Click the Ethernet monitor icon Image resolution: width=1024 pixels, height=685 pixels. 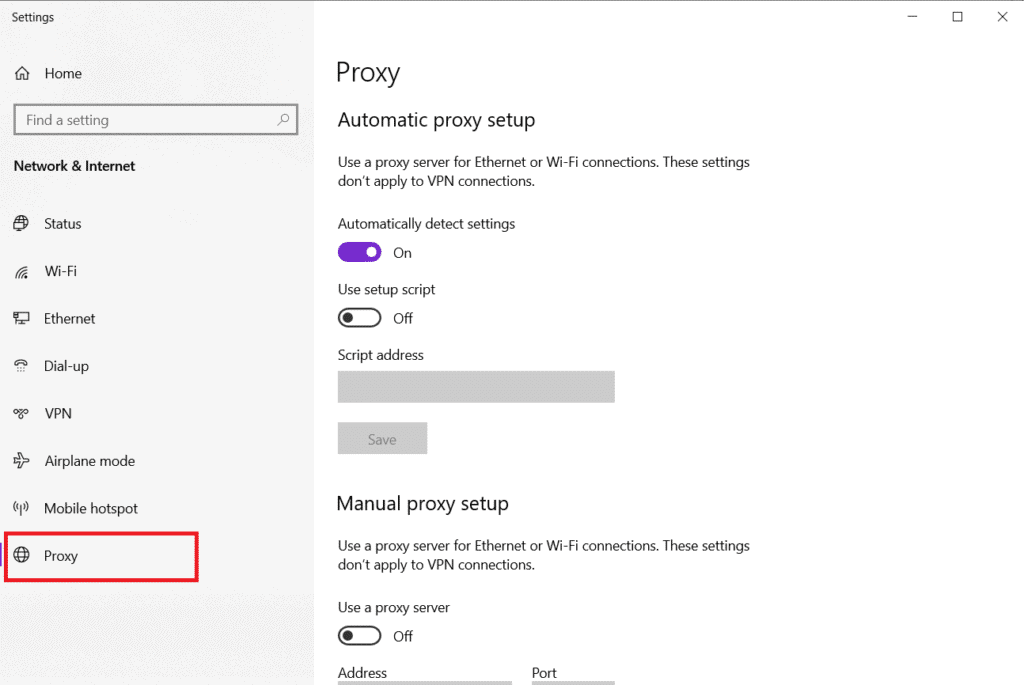(22, 318)
